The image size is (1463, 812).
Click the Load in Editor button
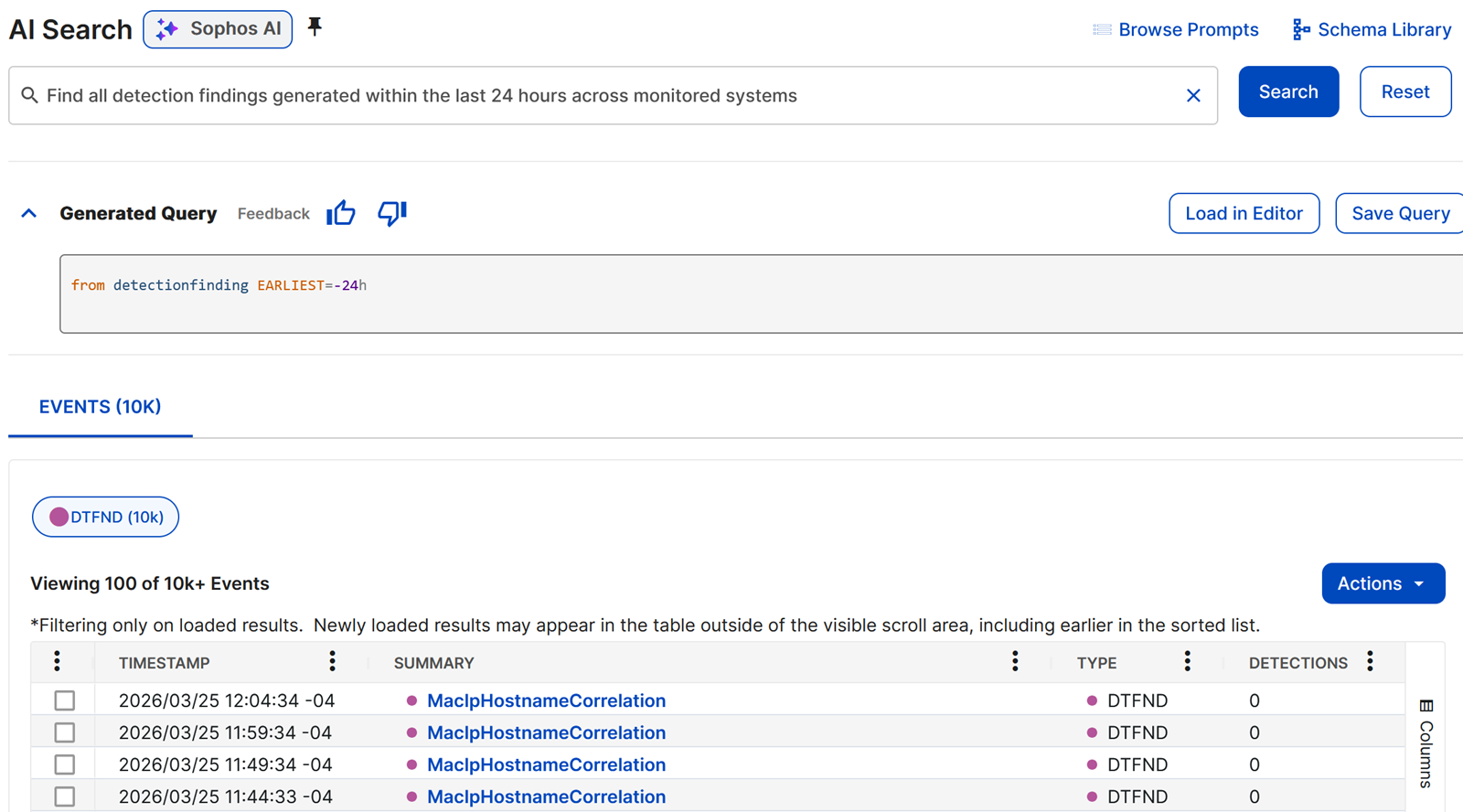(x=1244, y=213)
